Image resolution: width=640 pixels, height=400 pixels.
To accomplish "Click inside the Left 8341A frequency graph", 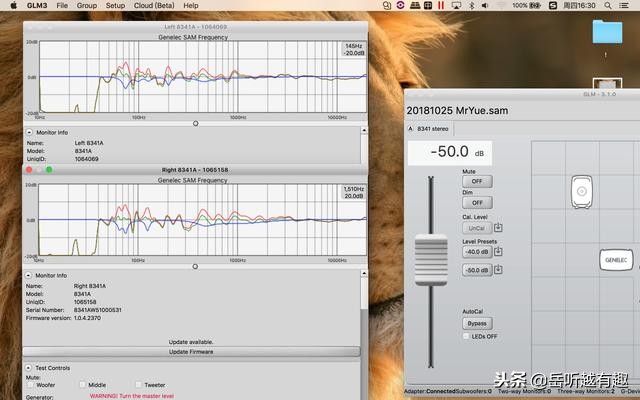I will tap(203, 77).
